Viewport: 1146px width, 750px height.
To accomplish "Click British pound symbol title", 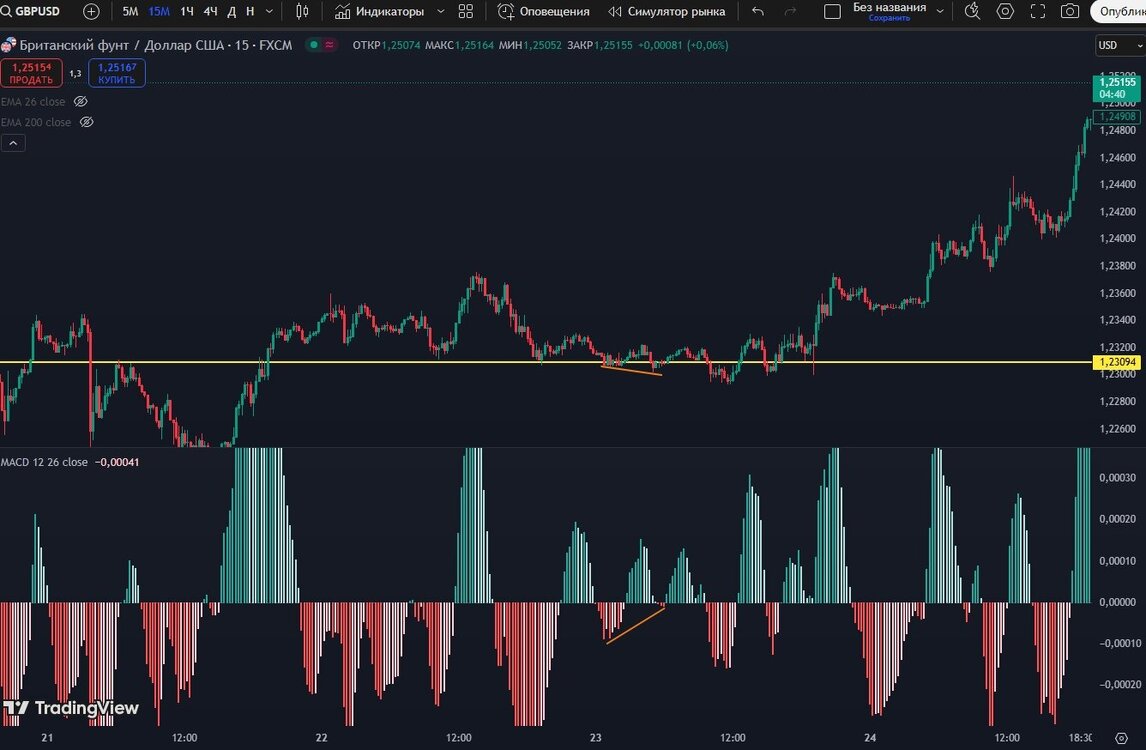I will (x=156, y=45).
